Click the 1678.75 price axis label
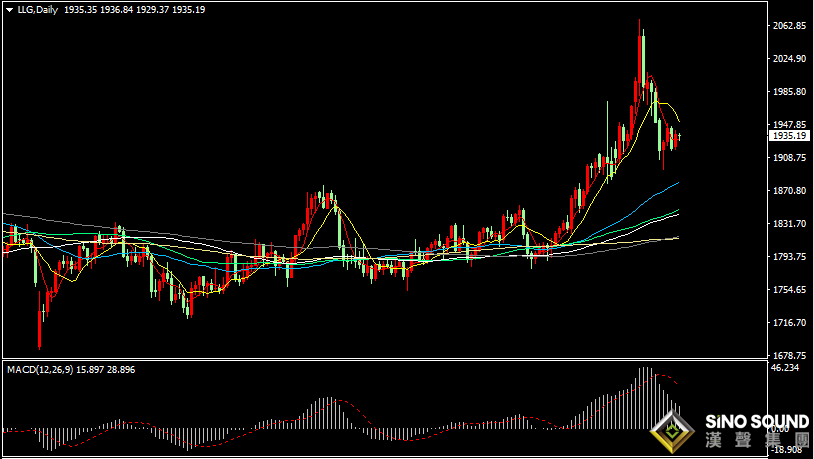Viewport: 814px width, 459px height. (x=790, y=355)
